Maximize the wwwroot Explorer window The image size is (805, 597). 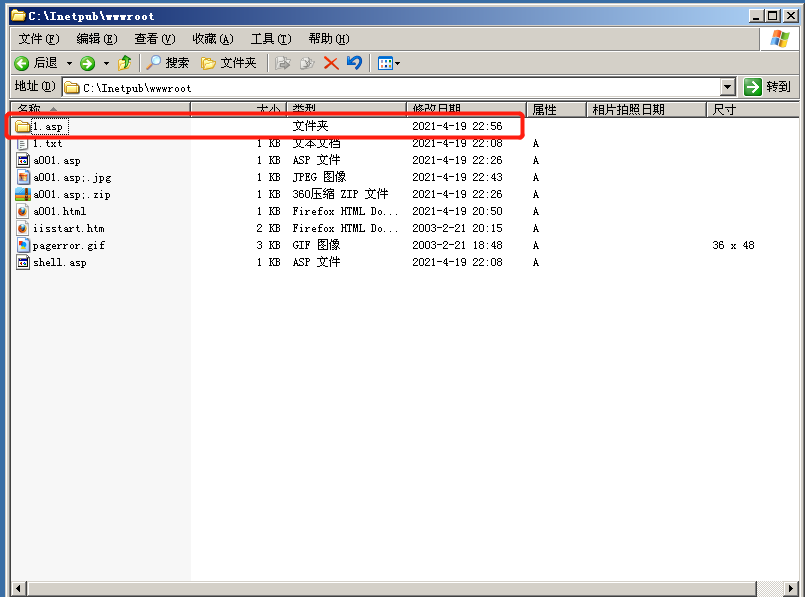[773, 16]
